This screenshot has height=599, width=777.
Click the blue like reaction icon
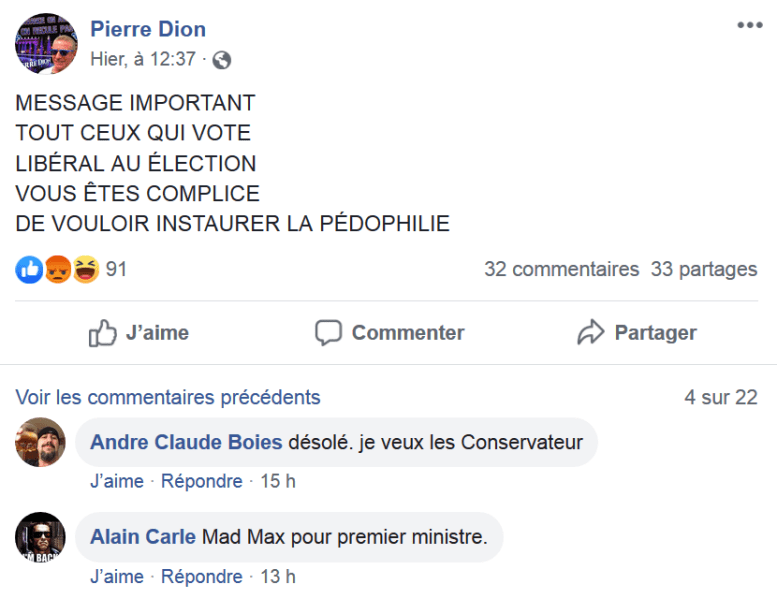(x=30, y=269)
